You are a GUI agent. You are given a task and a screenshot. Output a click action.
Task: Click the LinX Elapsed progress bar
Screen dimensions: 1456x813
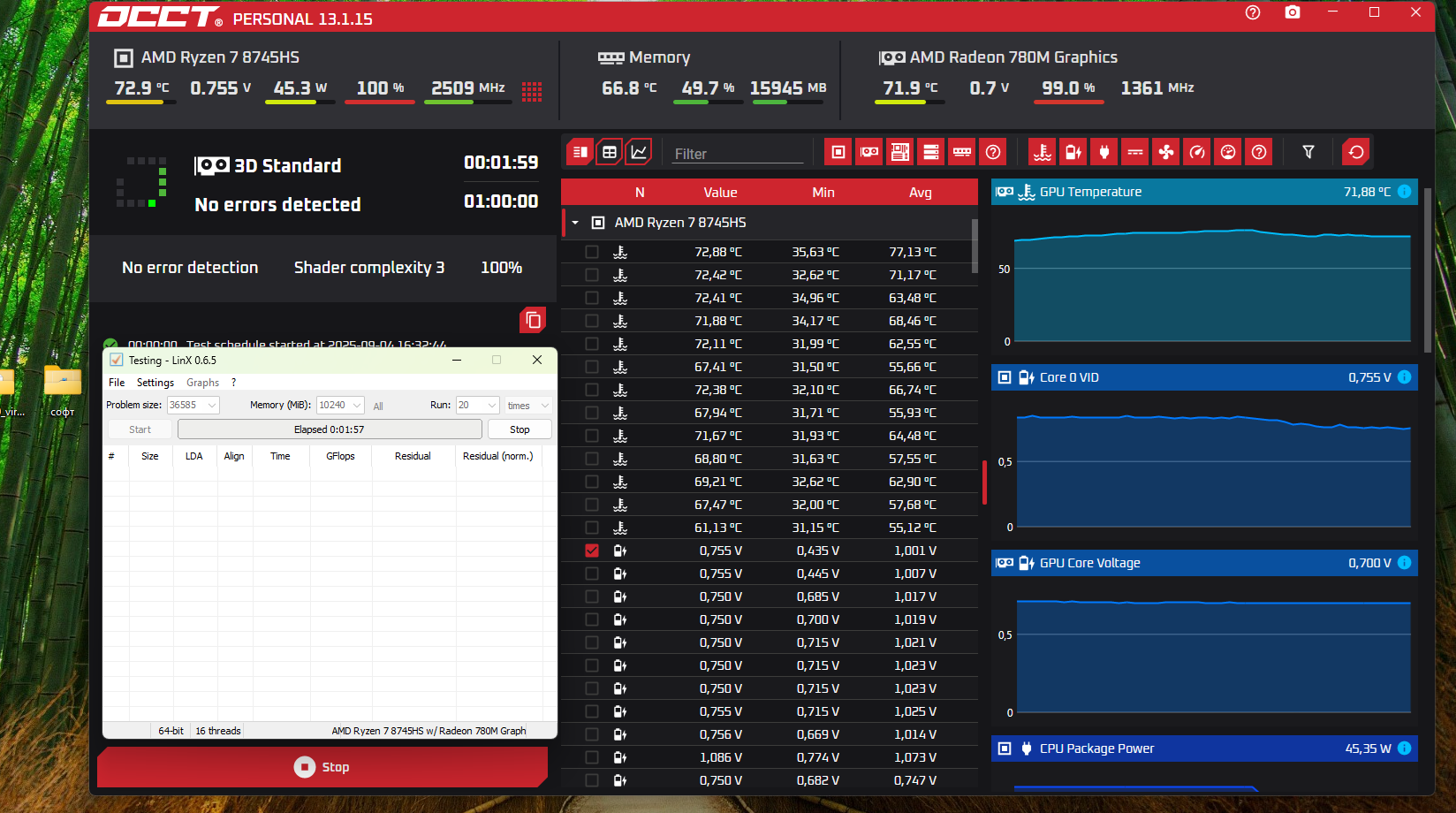click(x=330, y=429)
